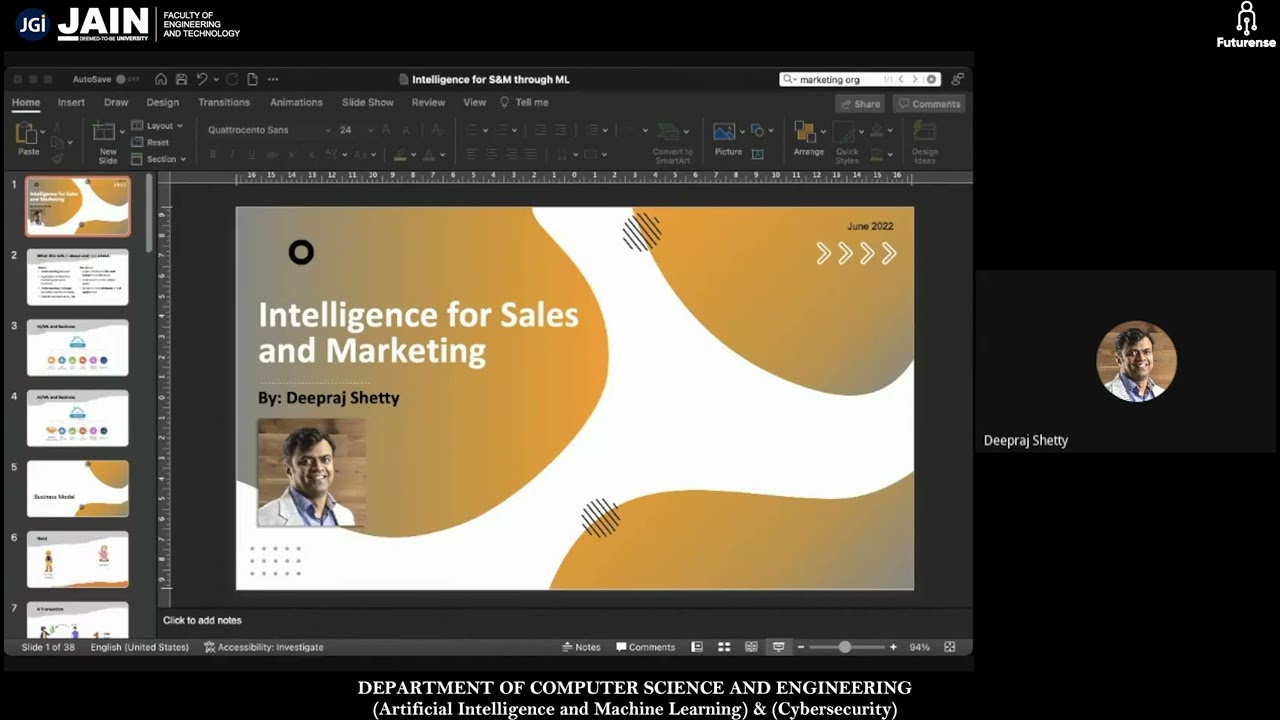Toggle the Notes pane button
This screenshot has height=720, width=1280.
click(x=581, y=647)
